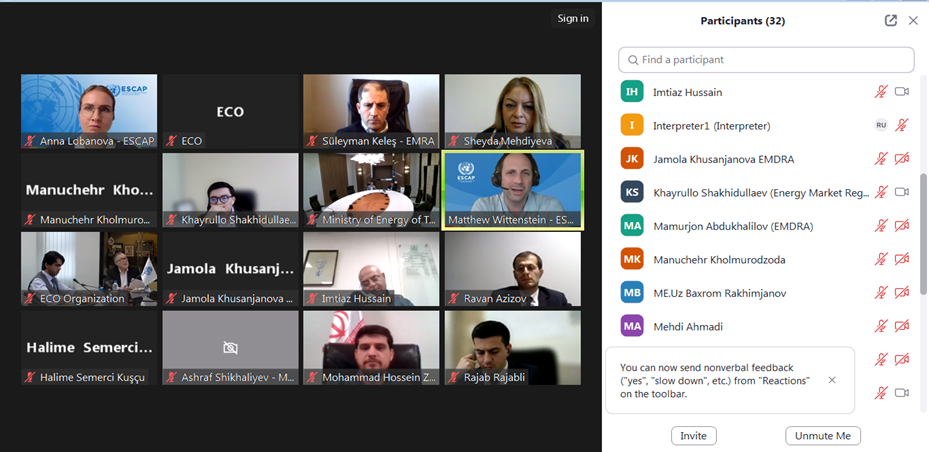This screenshot has height=452, width=929.
Task: Click the Invite button
Action: [x=693, y=435]
